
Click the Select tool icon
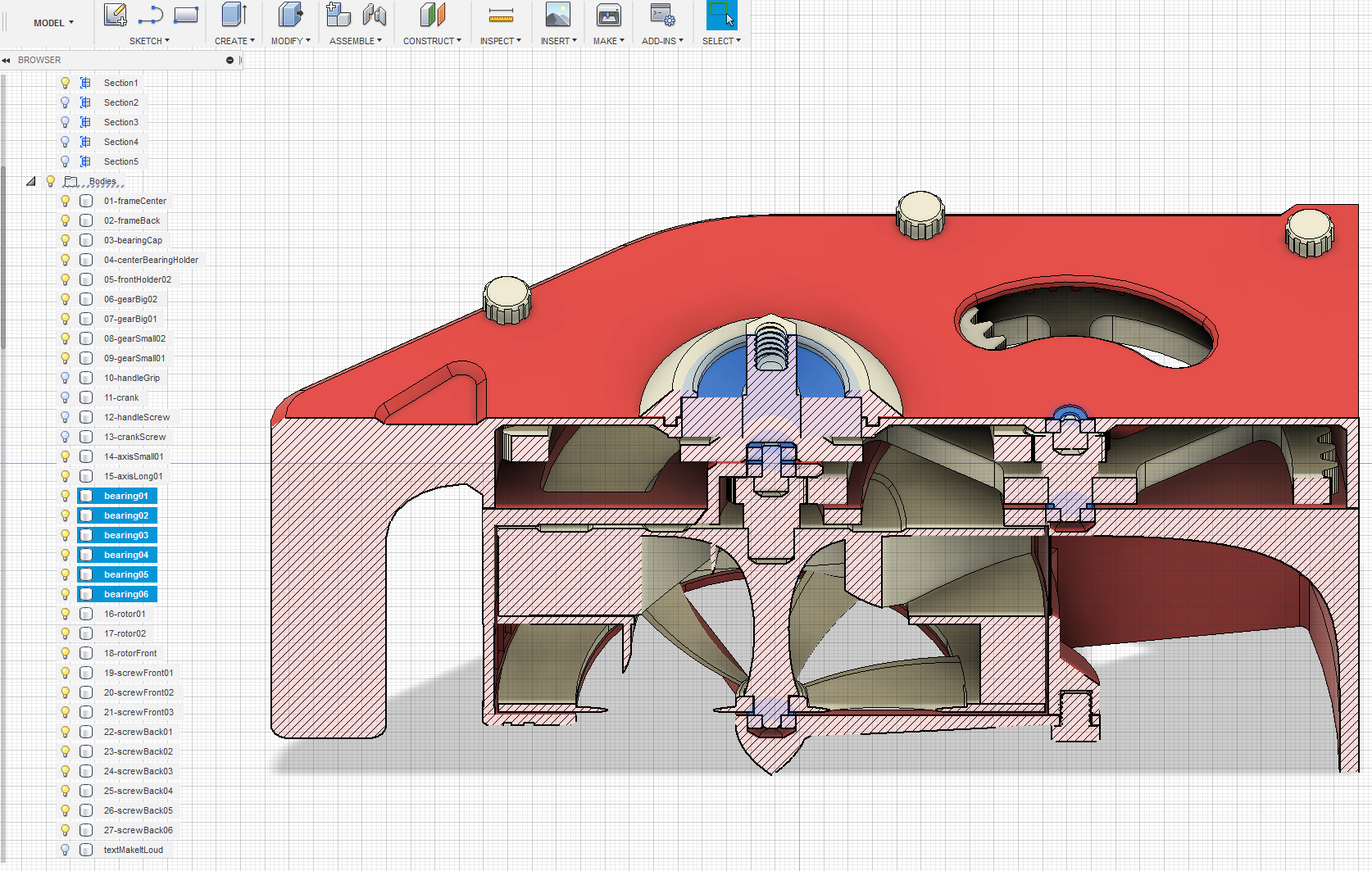(721, 15)
